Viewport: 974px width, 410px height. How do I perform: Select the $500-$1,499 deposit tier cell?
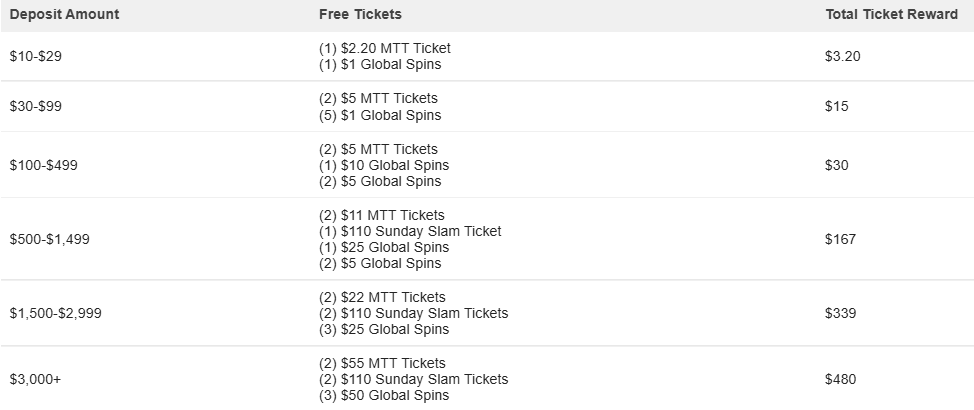pyautogui.click(x=51, y=240)
